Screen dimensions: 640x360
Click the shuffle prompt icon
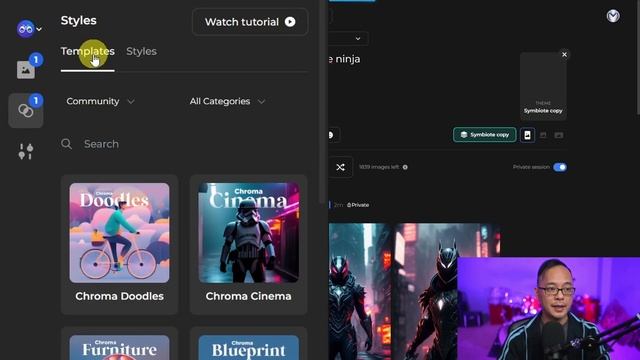pos(340,167)
